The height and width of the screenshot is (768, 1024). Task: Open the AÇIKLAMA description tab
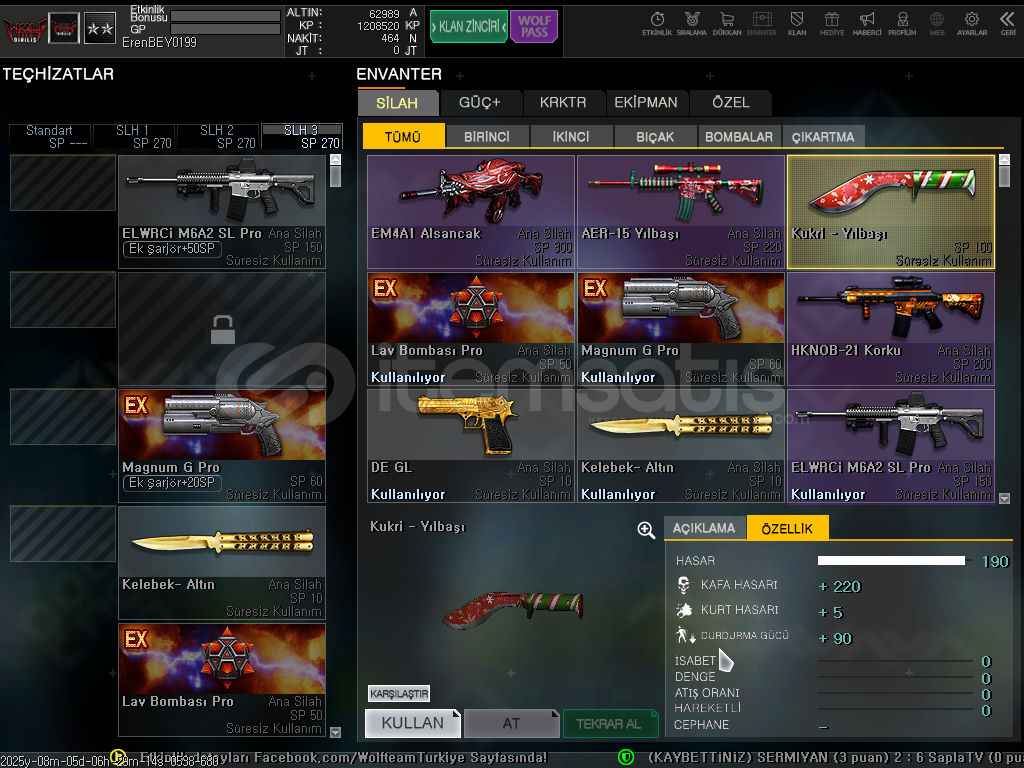[x=704, y=528]
